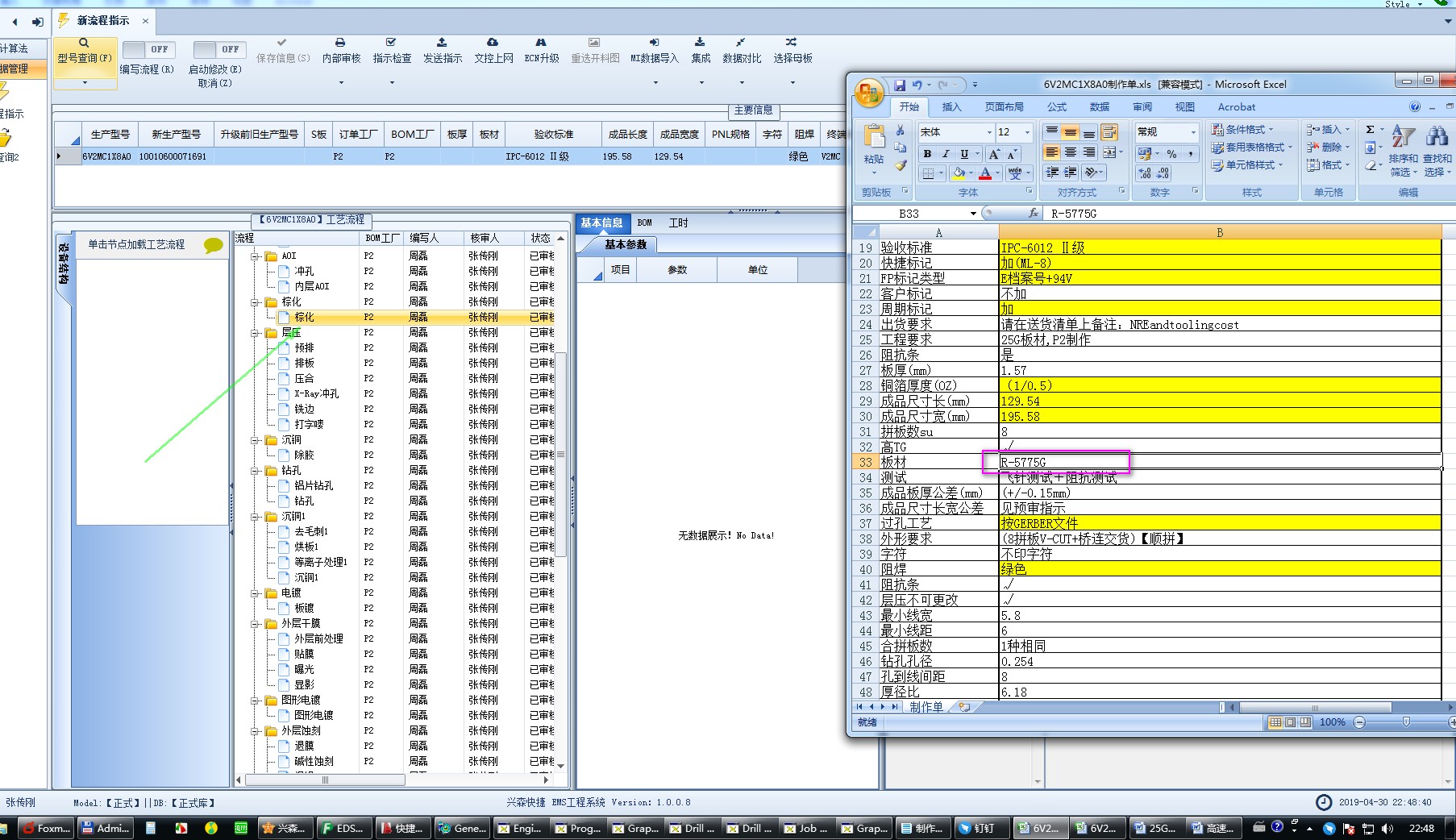Viewport: 1456px width, 840px height.
Task: Click the 文控上网 cloud icon
Action: click(493, 42)
